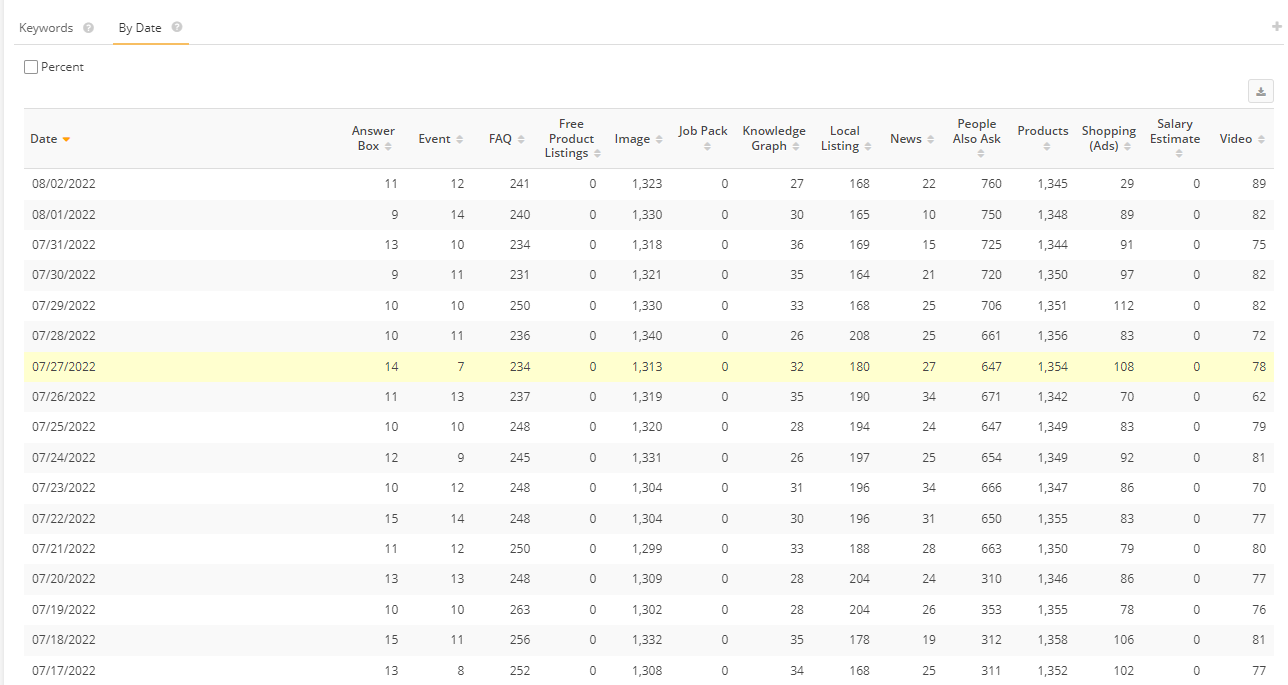
Task: Sort by Knowledge Graph column header
Action: [x=773, y=138]
